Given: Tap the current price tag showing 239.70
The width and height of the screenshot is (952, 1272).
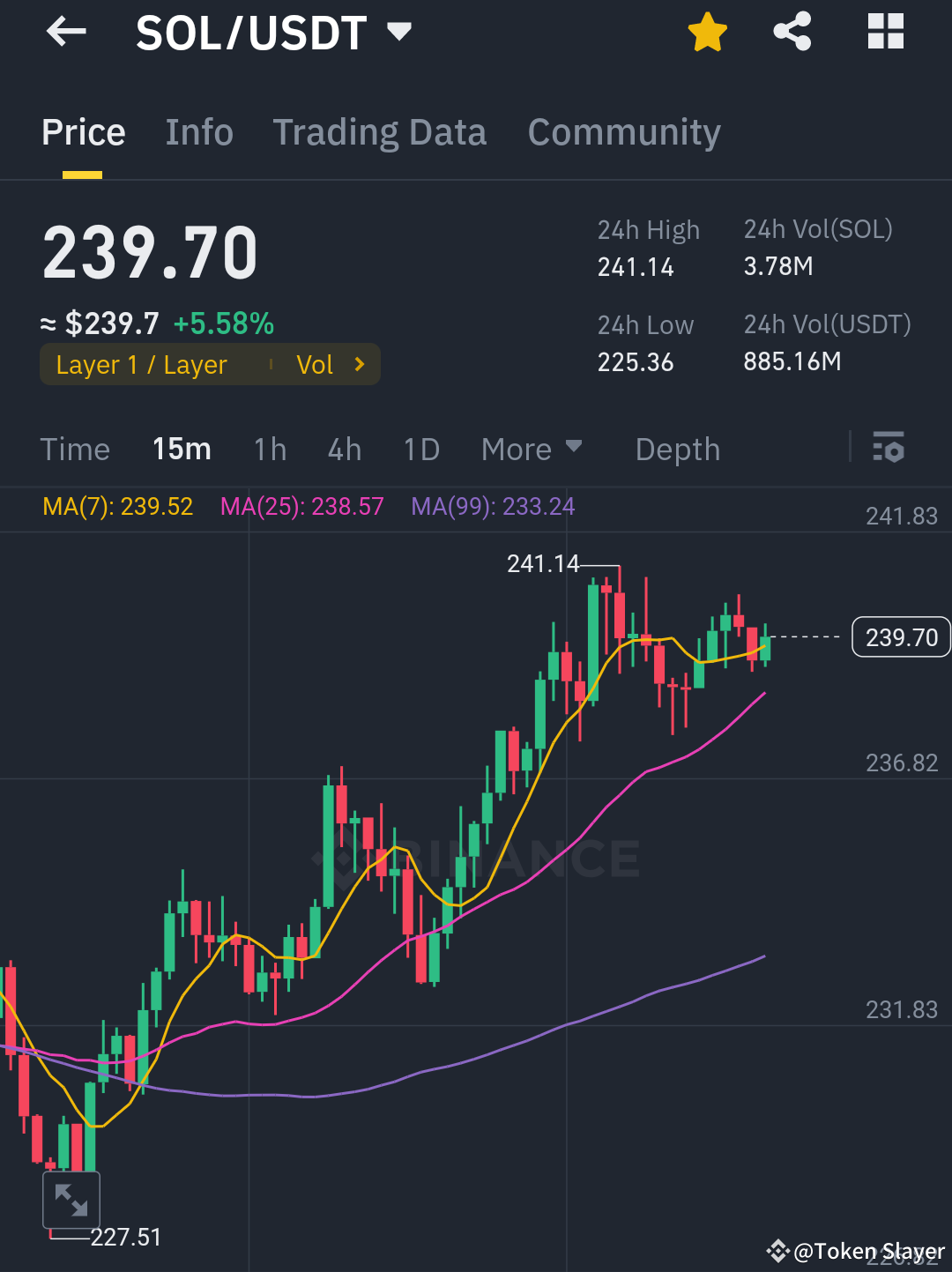Looking at the screenshot, I should coord(901,636).
